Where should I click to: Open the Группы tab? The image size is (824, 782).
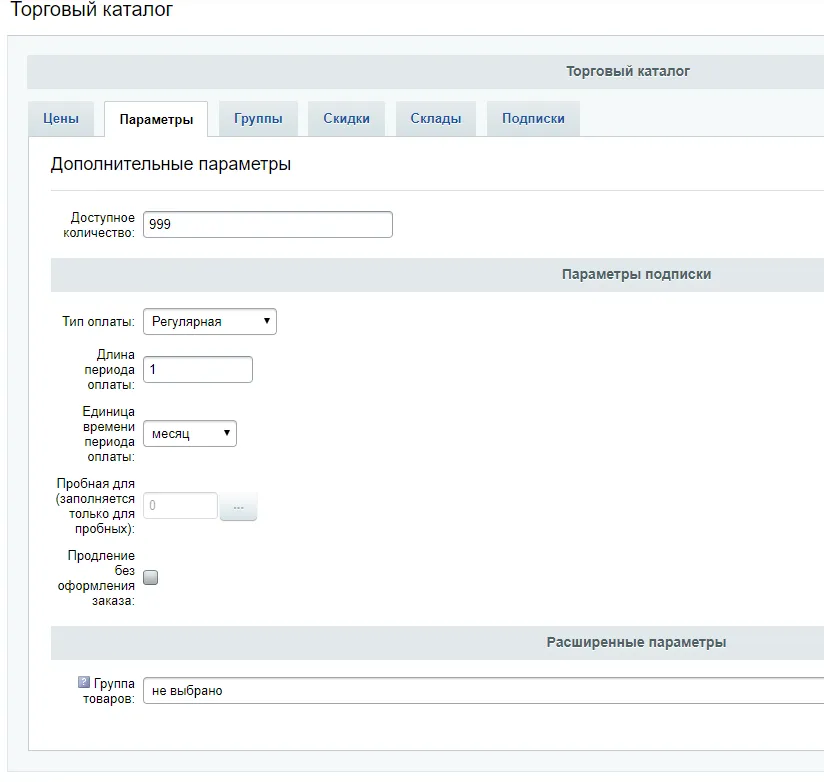tap(258, 118)
